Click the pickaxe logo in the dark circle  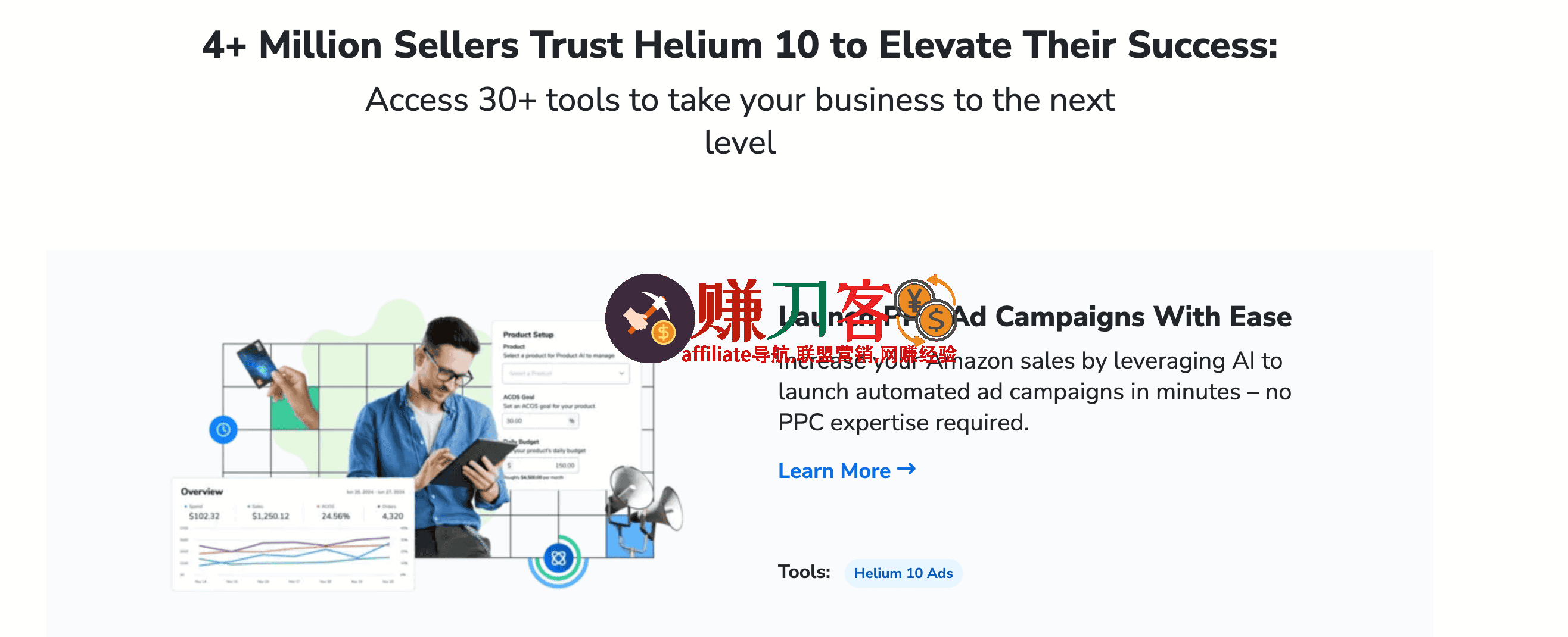click(x=649, y=318)
